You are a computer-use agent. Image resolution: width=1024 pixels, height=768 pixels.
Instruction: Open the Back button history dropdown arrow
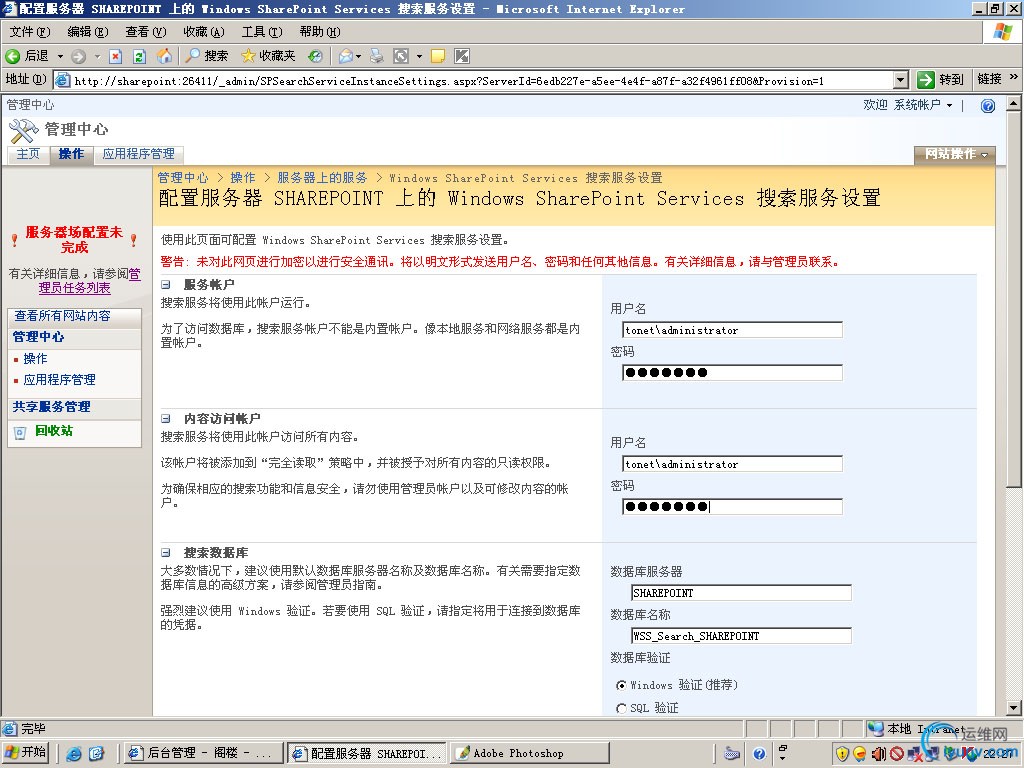click(60, 56)
